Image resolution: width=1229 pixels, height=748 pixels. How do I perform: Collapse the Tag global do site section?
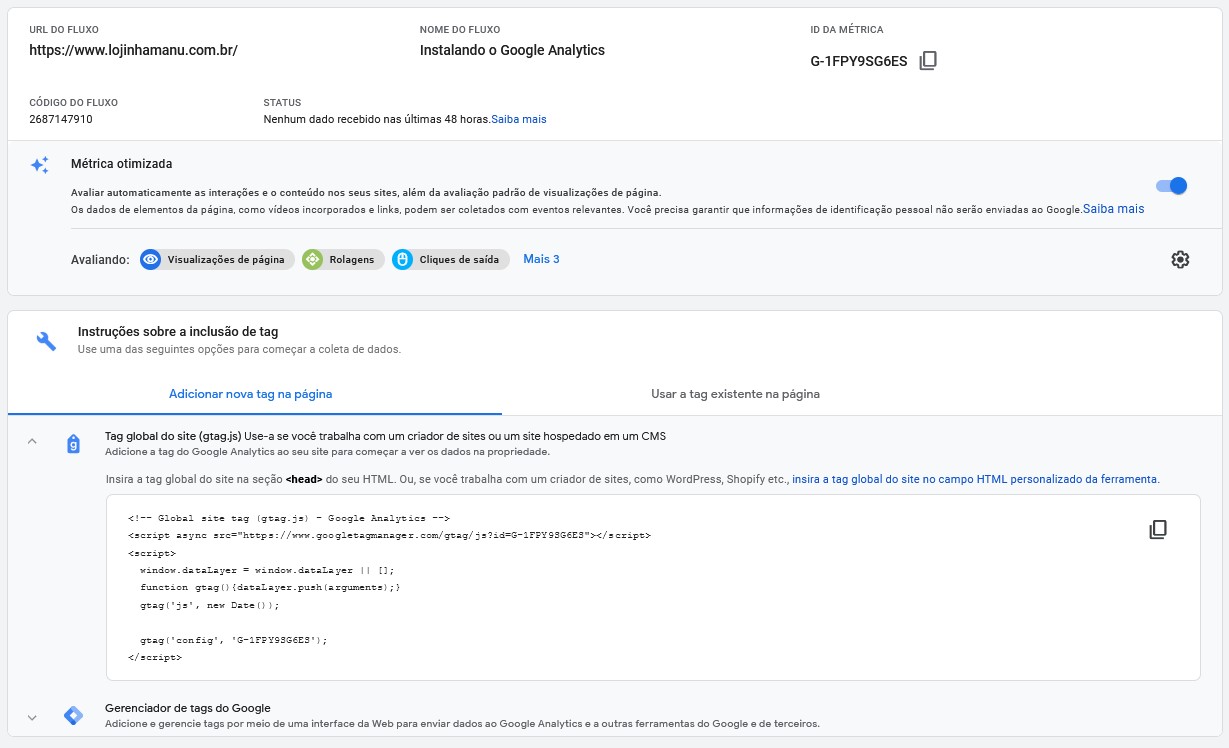tap(32, 441)
